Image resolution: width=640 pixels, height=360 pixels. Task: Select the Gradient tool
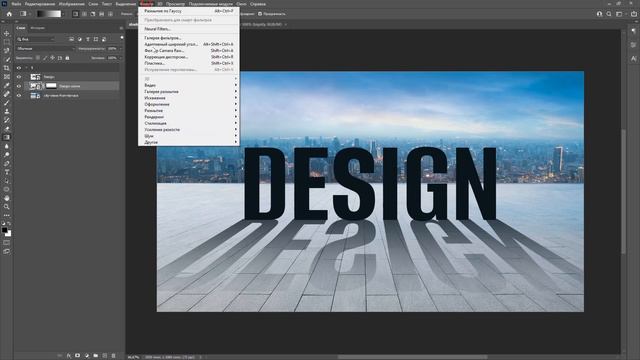[6, 137]
